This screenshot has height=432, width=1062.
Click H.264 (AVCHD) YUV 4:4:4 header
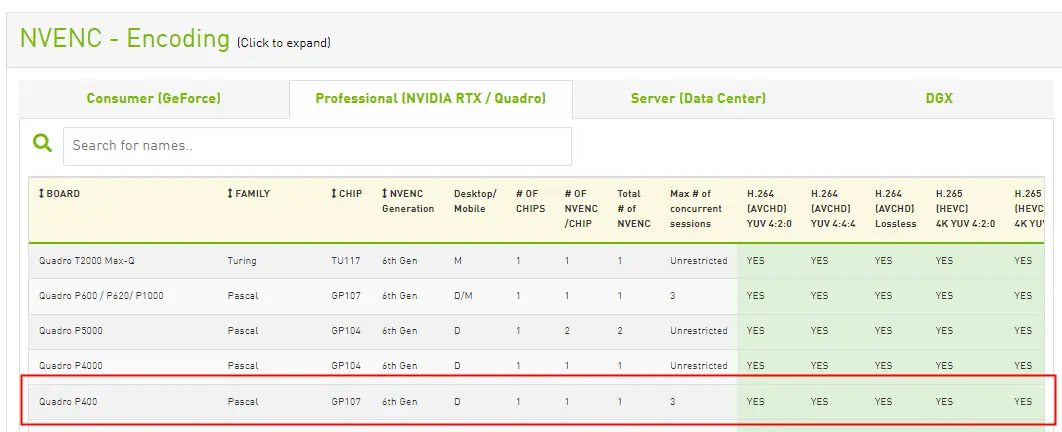(833, 209)
